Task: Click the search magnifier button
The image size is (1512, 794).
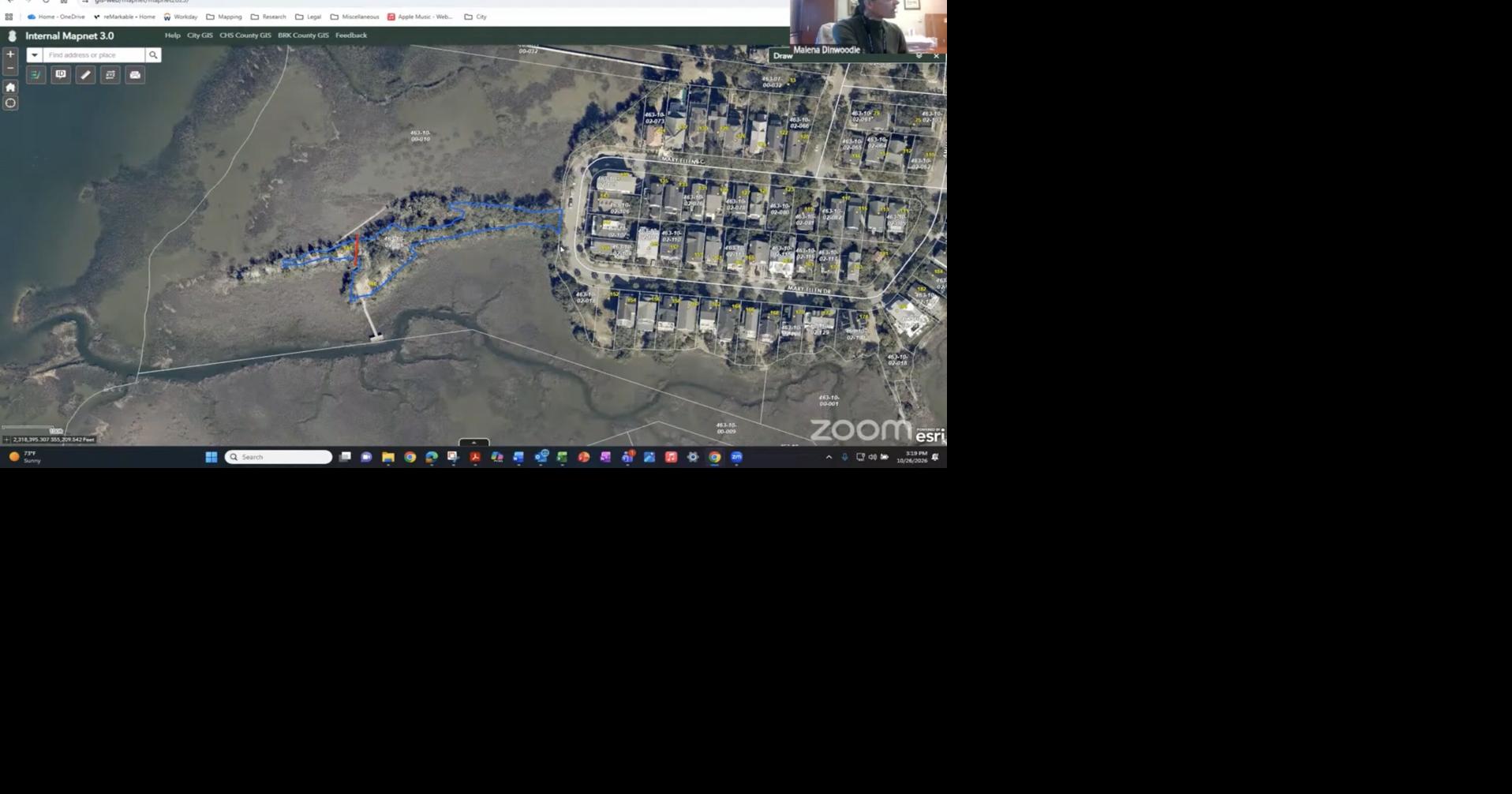Action: tap(154, 55)
